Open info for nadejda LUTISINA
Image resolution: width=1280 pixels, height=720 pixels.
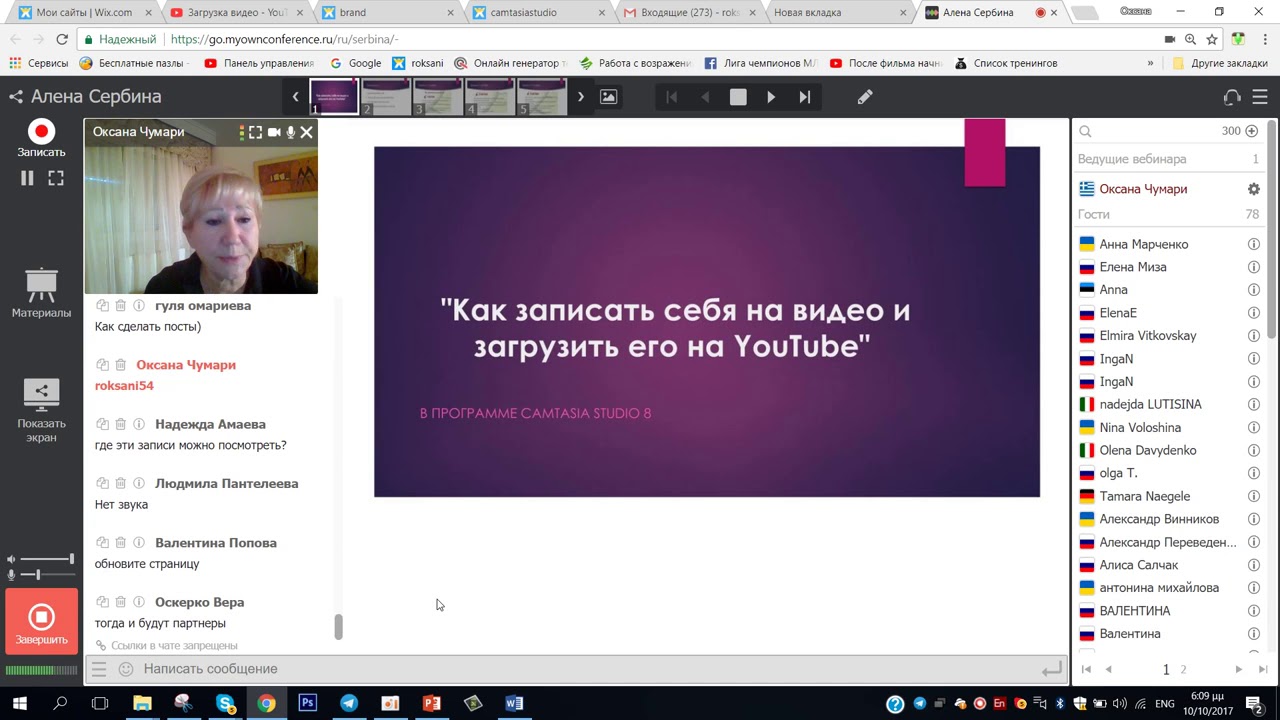[1253, 404]
